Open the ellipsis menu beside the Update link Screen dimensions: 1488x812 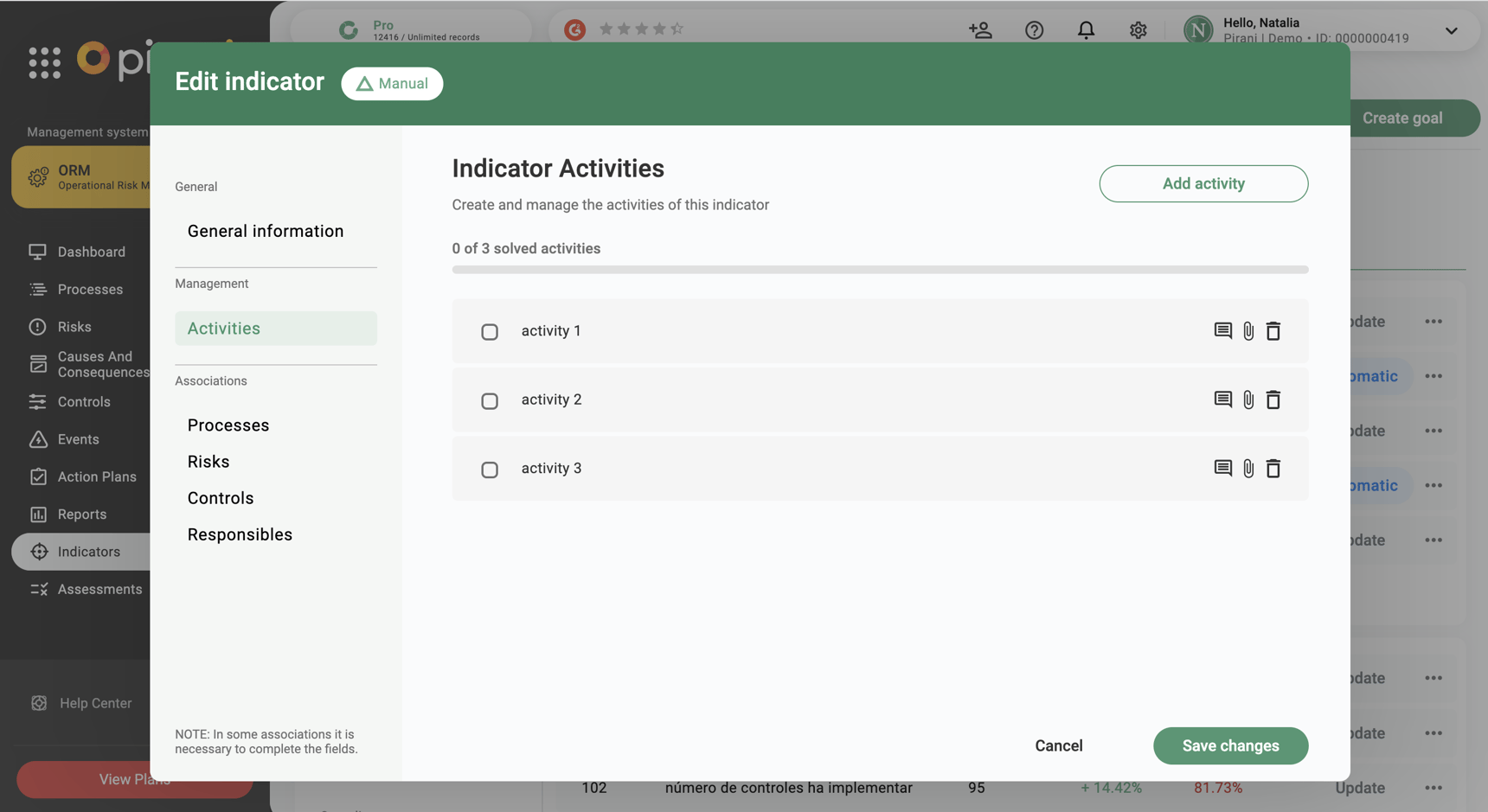pos(1433,788)
